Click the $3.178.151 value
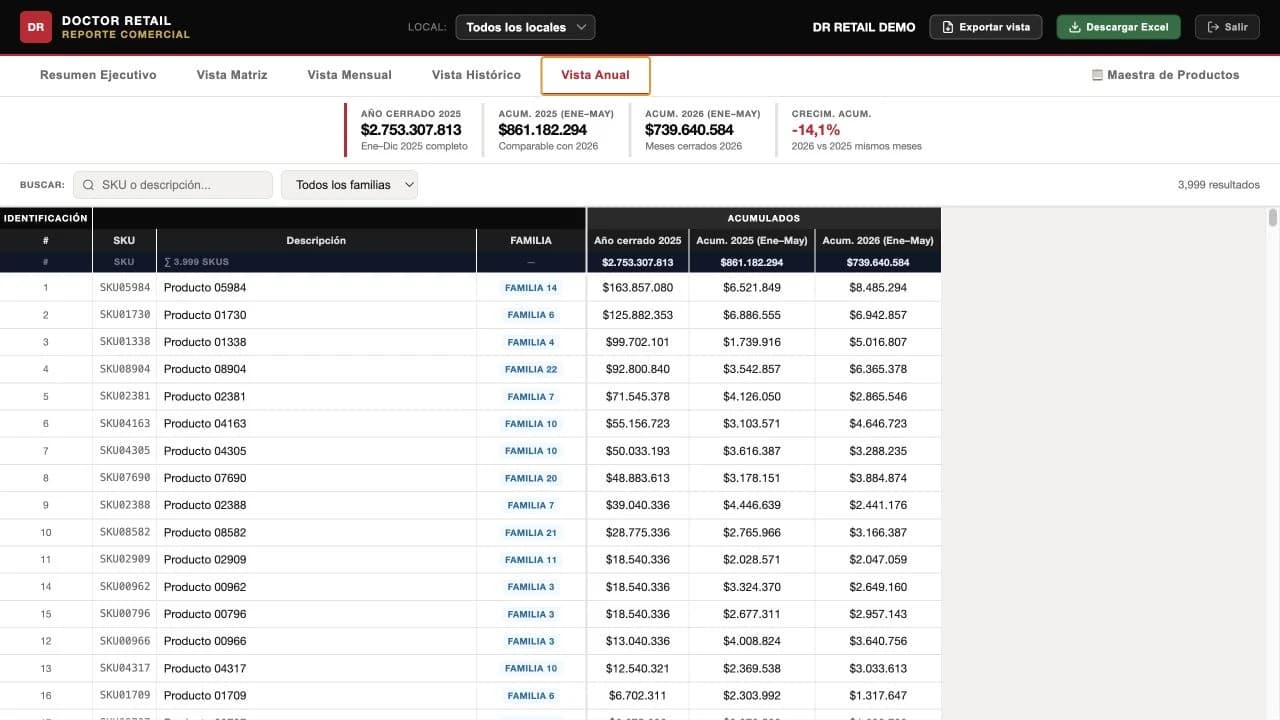The image size is (1280, 720). pyautogui.click(x=752, y=478)
